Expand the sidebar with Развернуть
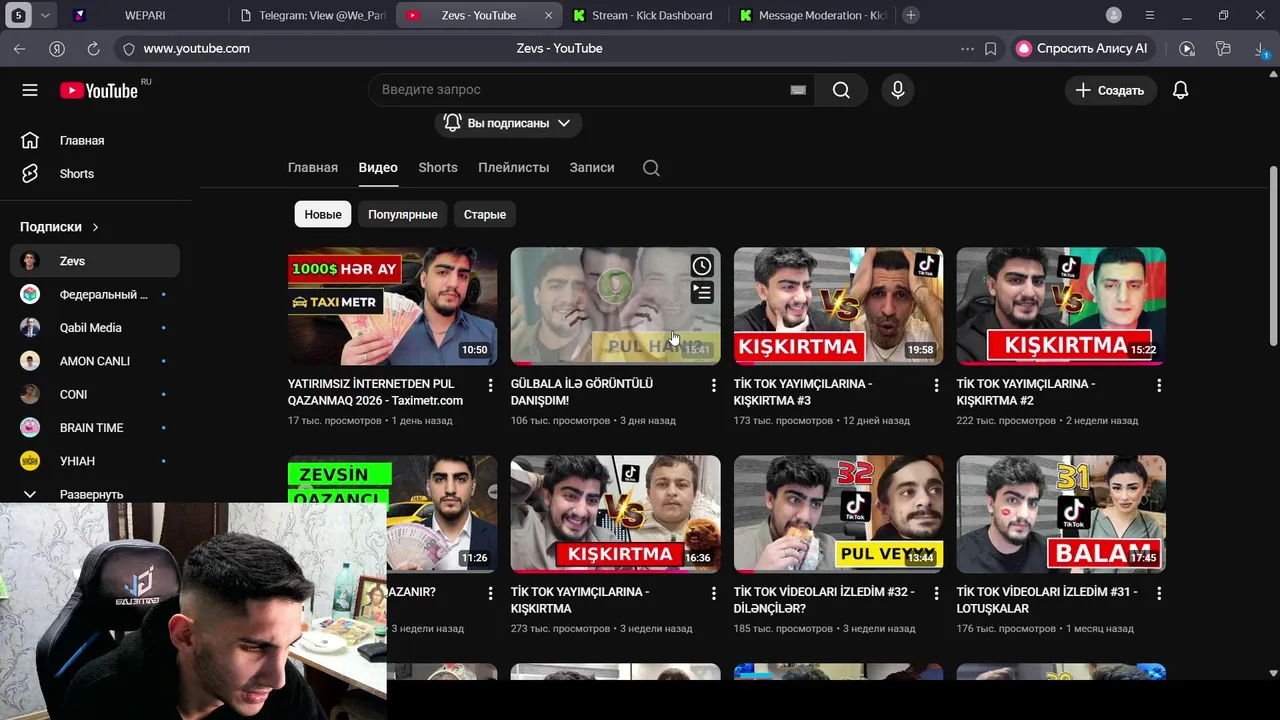The width and height of the screenshot is (1280, 720). pyautogui.click(x=91, y=494)
